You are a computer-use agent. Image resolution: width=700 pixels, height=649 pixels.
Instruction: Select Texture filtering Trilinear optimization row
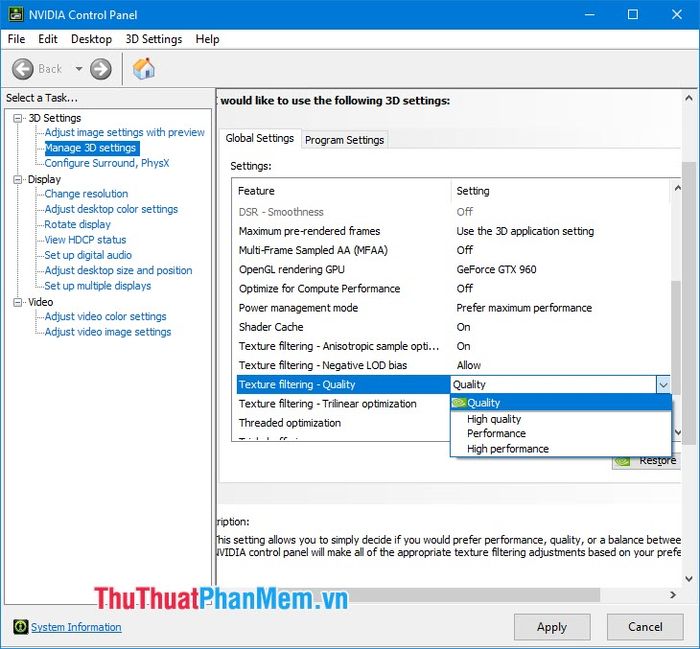342,404
